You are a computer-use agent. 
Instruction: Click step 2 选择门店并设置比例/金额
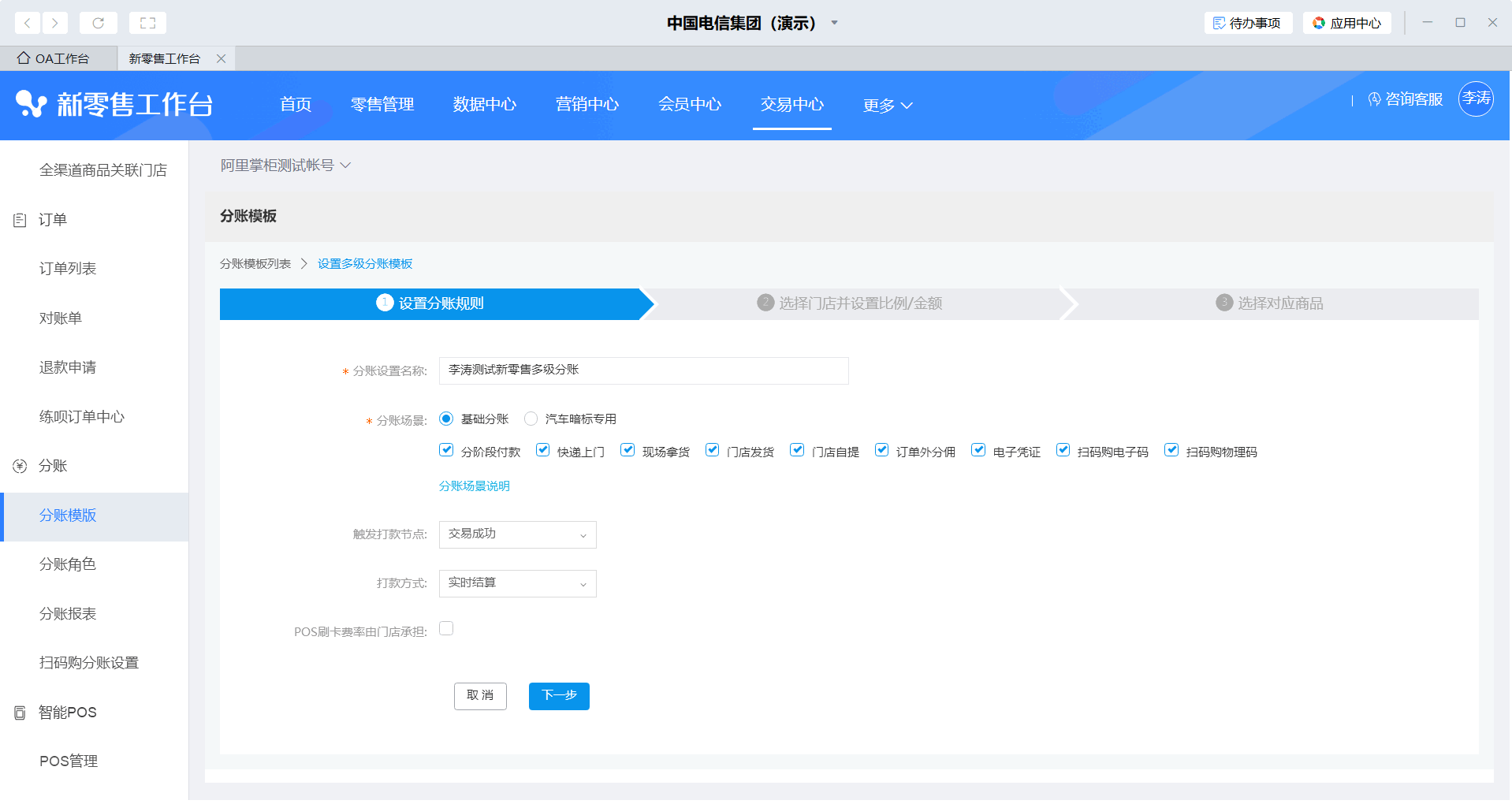click(850, 303)
